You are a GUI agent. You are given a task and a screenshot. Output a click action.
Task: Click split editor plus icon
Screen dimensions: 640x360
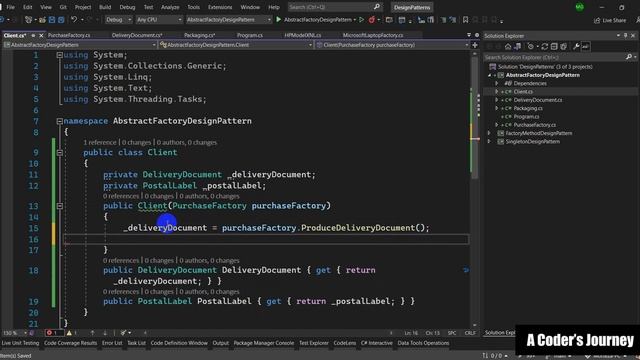[x=475, y=45]
